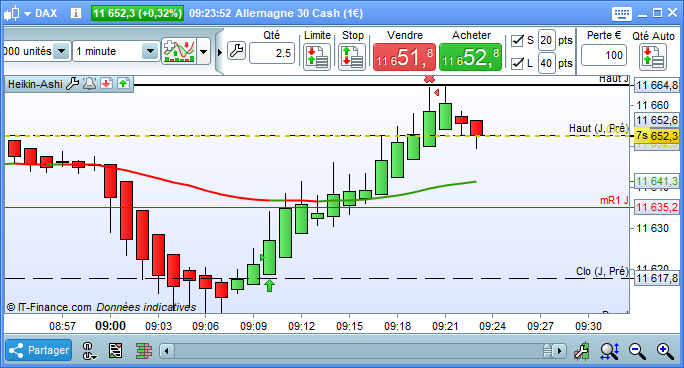
Task: Open the DAX instrument dropdown arrow
Action: tap(27, 14)
